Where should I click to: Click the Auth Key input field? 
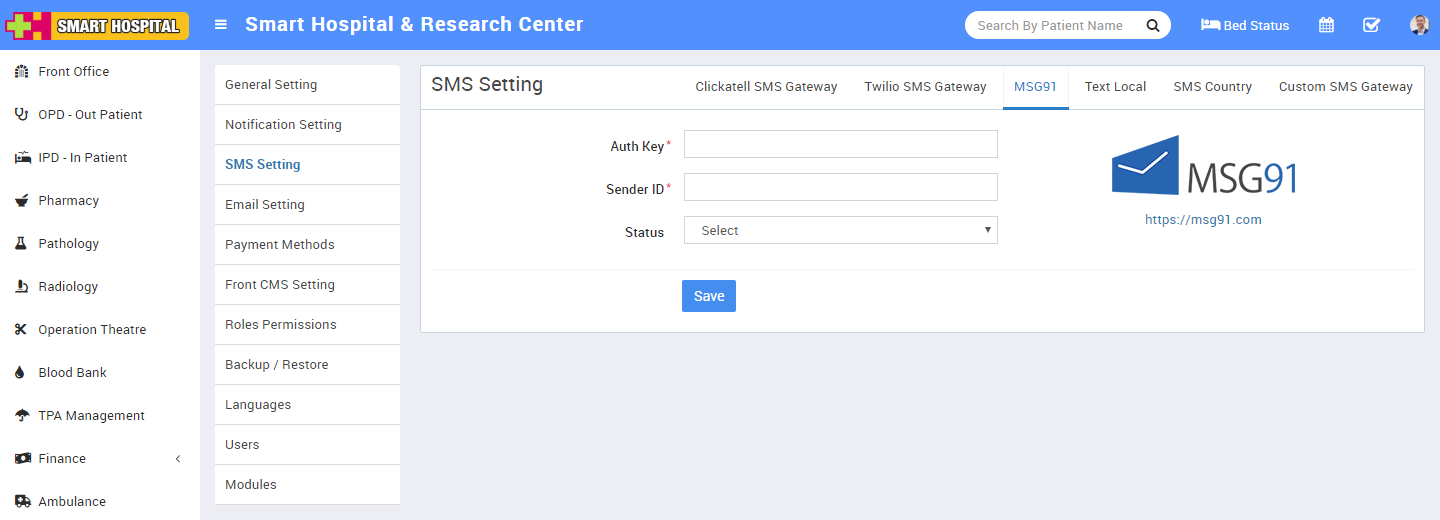pyautogui.click(x=840, y=145)
